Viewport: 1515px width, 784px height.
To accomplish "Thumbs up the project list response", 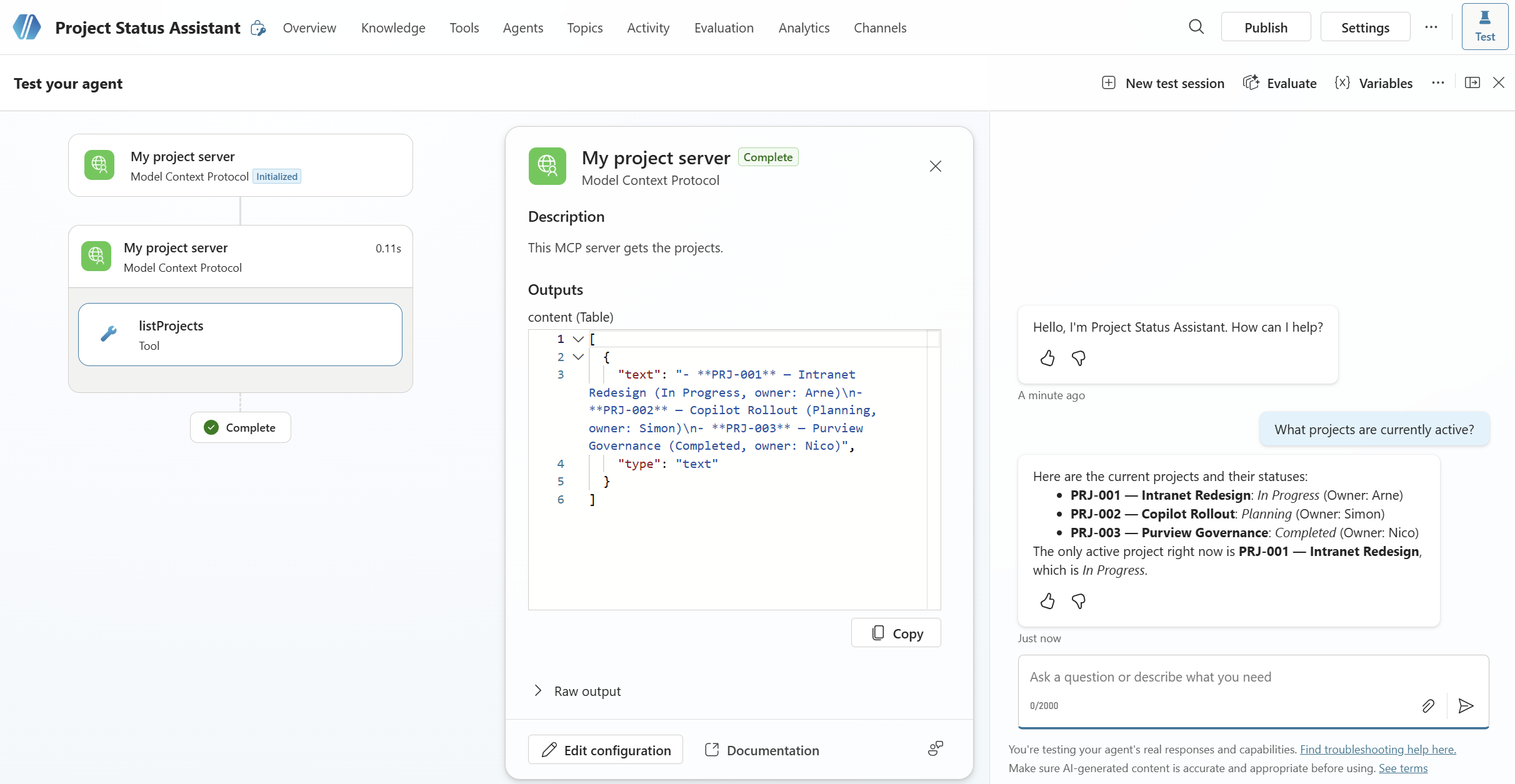I will [x=1047, y=601].
